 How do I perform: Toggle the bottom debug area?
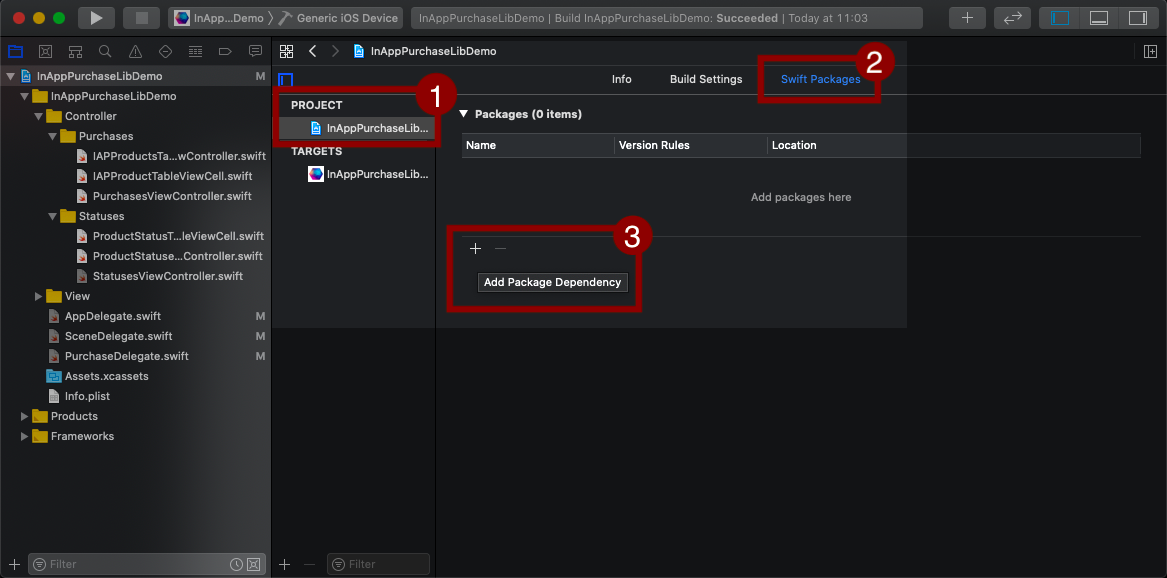(1099, 18)
